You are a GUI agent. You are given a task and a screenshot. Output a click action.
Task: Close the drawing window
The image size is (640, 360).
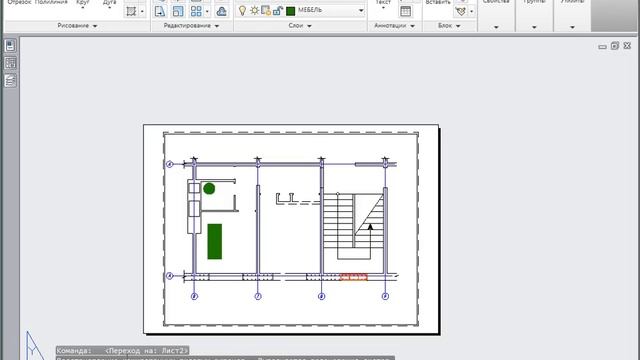627,46
